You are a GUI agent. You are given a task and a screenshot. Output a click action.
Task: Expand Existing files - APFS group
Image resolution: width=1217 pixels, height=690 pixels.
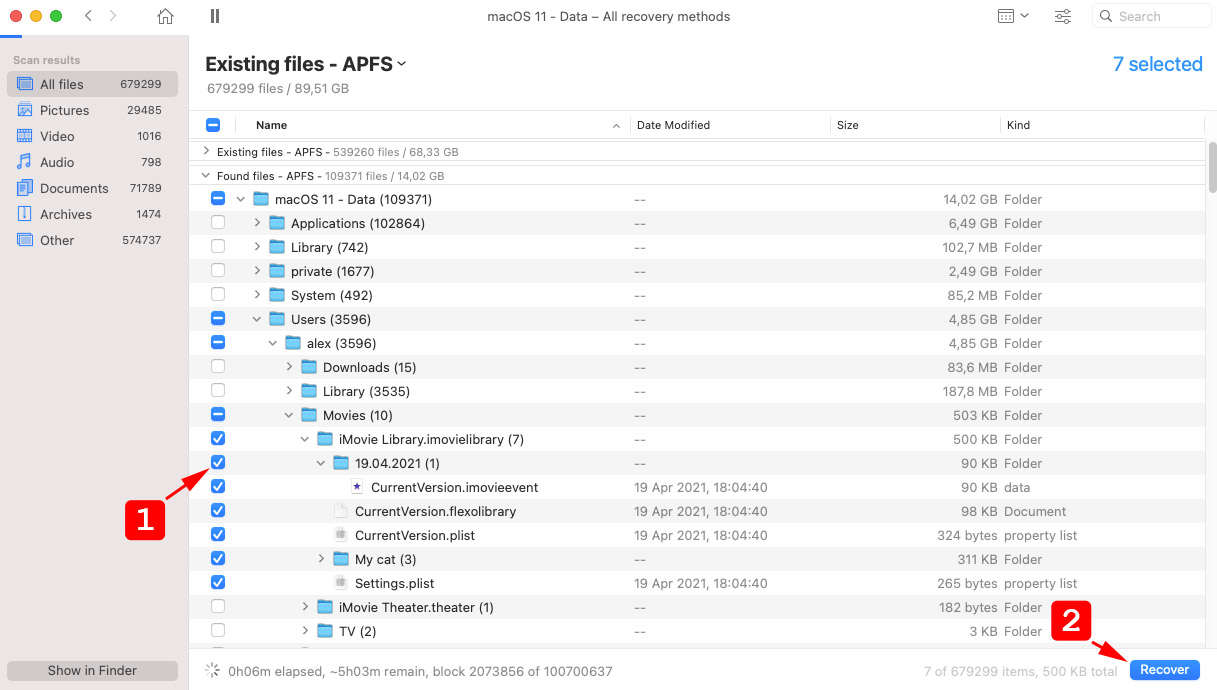pyautogui.click(x=206, y=152)
